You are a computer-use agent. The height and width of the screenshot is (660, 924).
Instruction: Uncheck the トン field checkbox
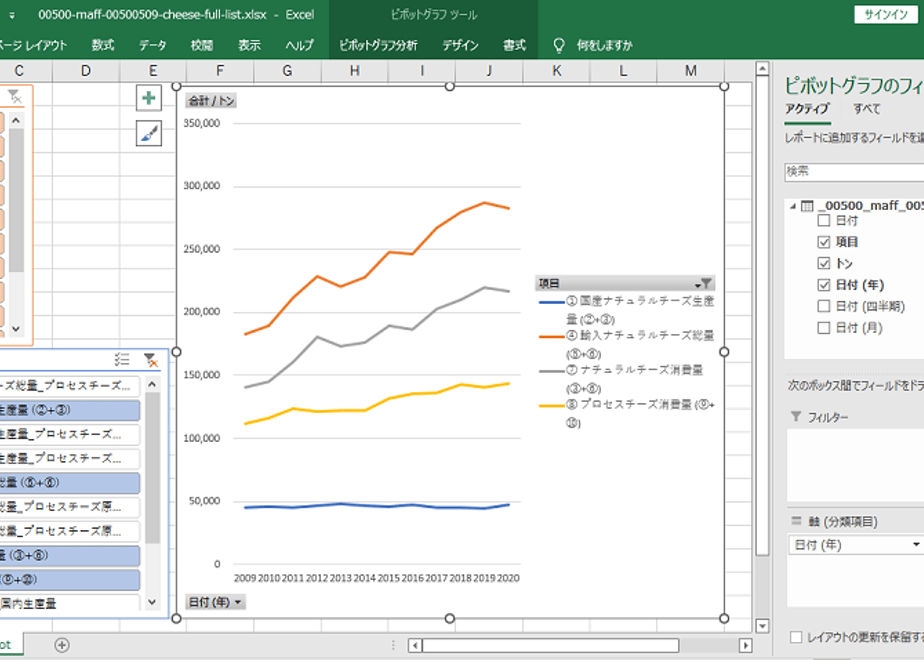(x=824, y=263)
